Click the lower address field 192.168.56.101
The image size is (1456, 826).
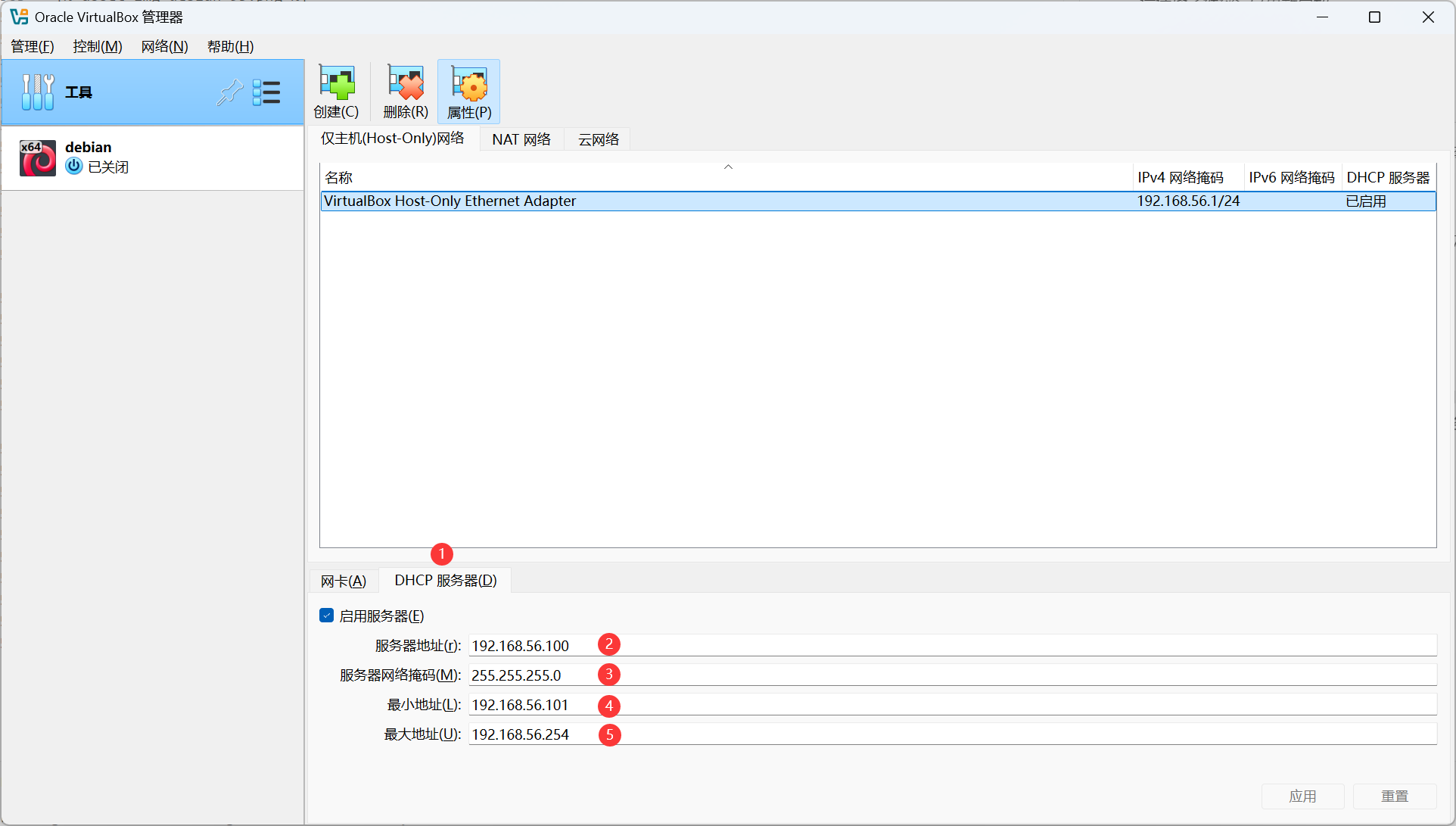[x=952, y=704]
